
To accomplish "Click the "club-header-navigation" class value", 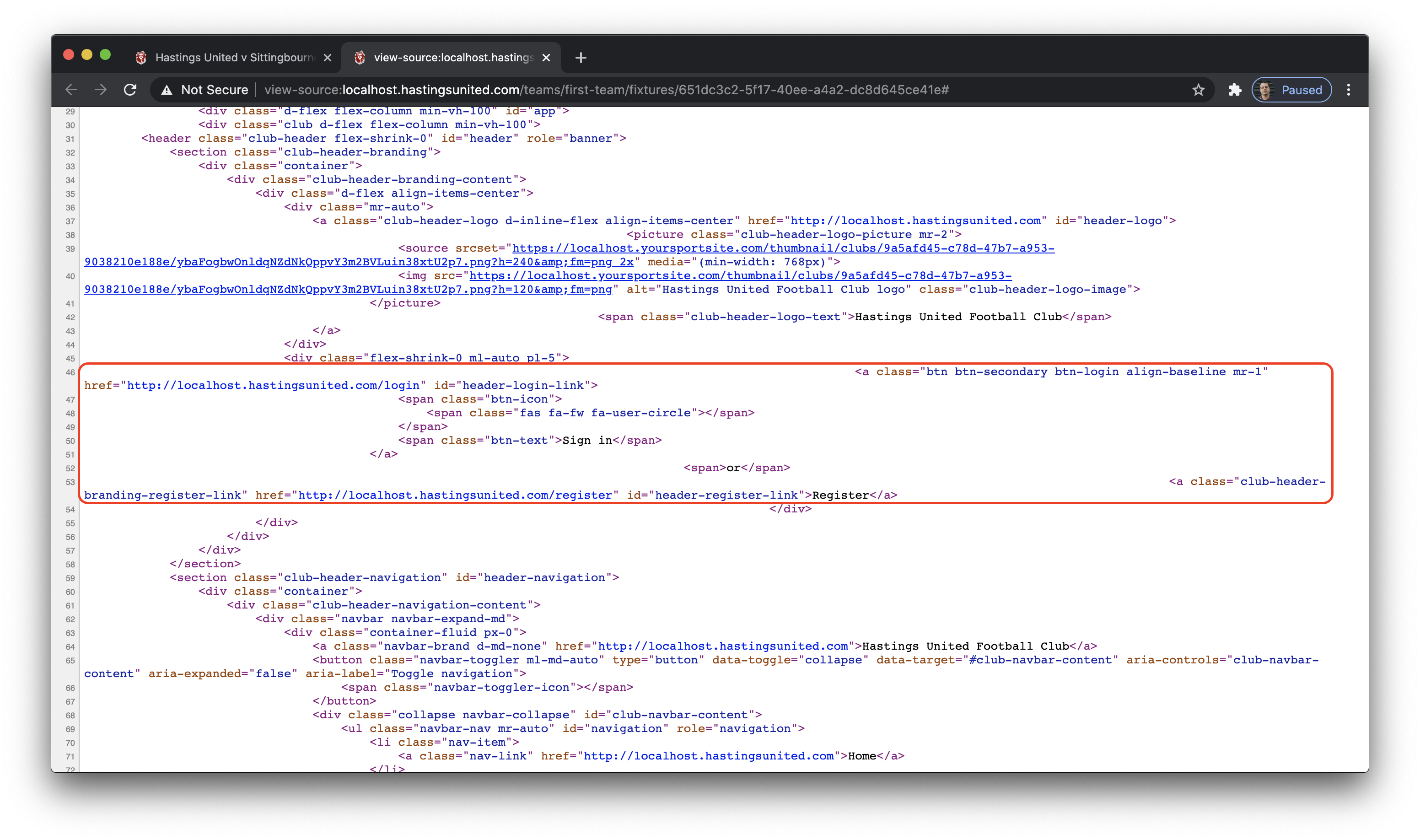I will 362,578.
